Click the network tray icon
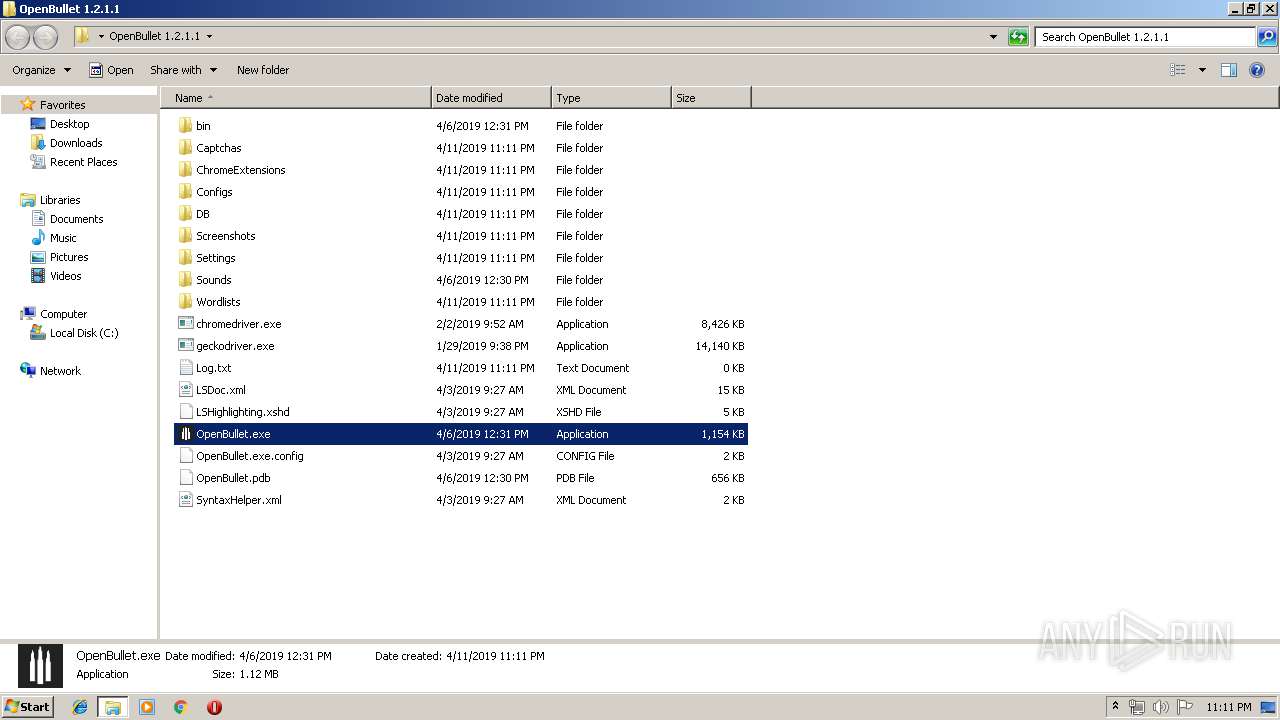This screenshot has height=720, width=1280. point(1137,707)
